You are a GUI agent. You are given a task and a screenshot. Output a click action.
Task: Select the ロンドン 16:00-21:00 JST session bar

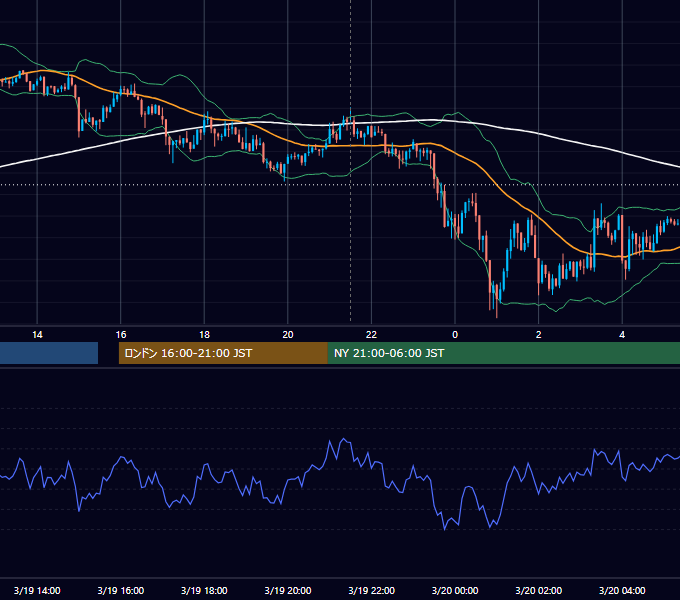pos(223,353)
